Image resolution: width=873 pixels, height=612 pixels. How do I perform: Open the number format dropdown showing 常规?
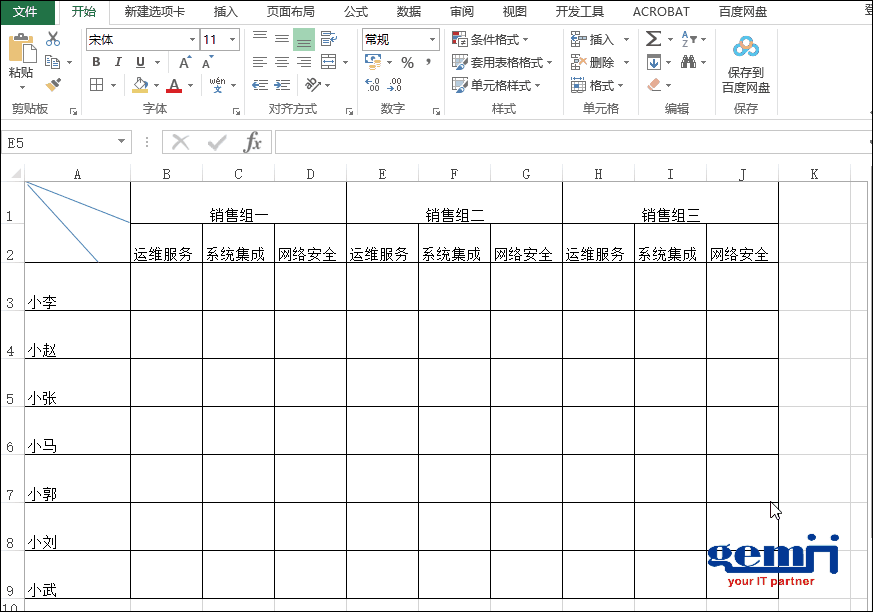click(398, 38)
